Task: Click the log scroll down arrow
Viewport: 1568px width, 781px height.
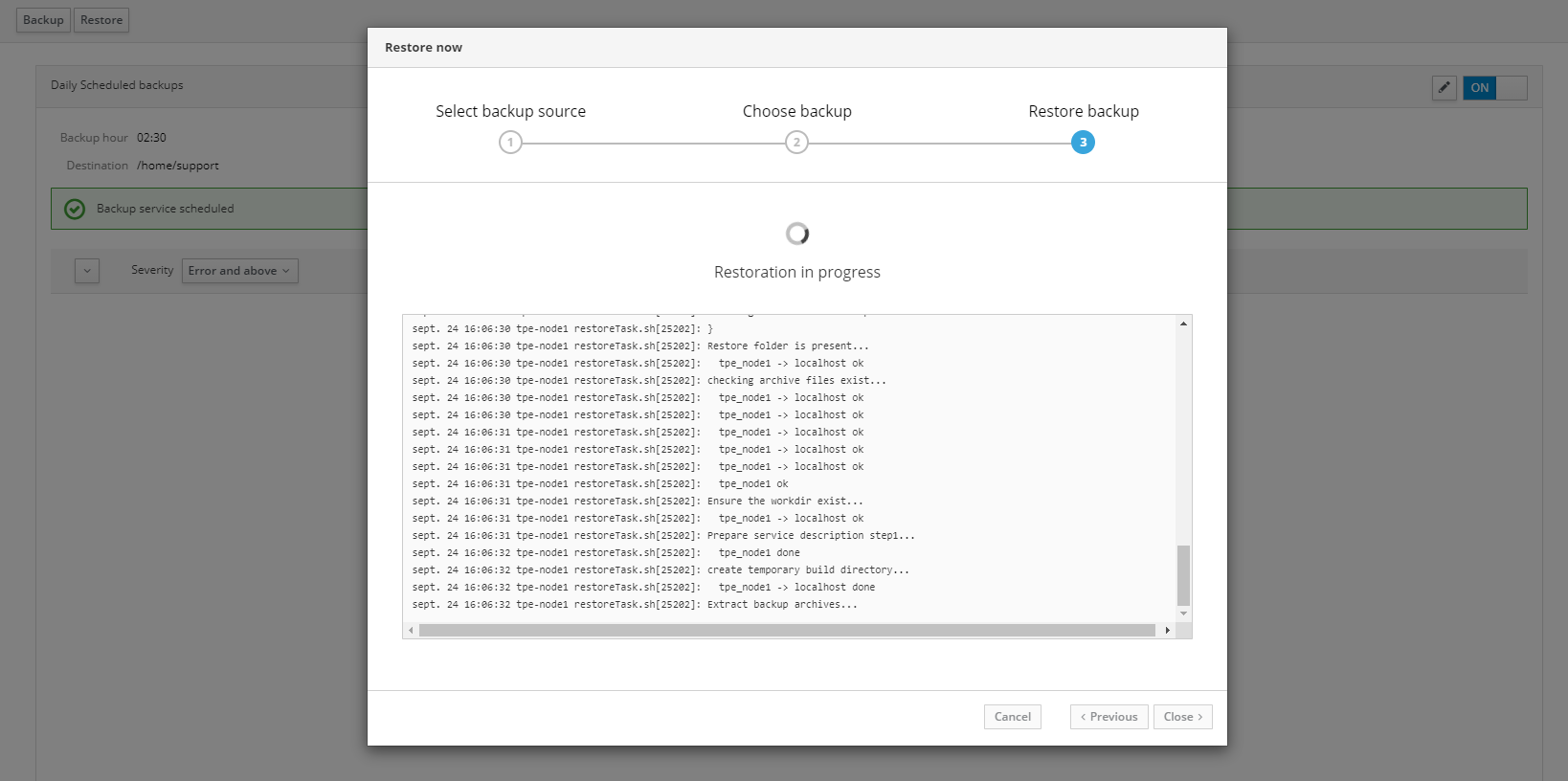Action: pos(1183,614)
